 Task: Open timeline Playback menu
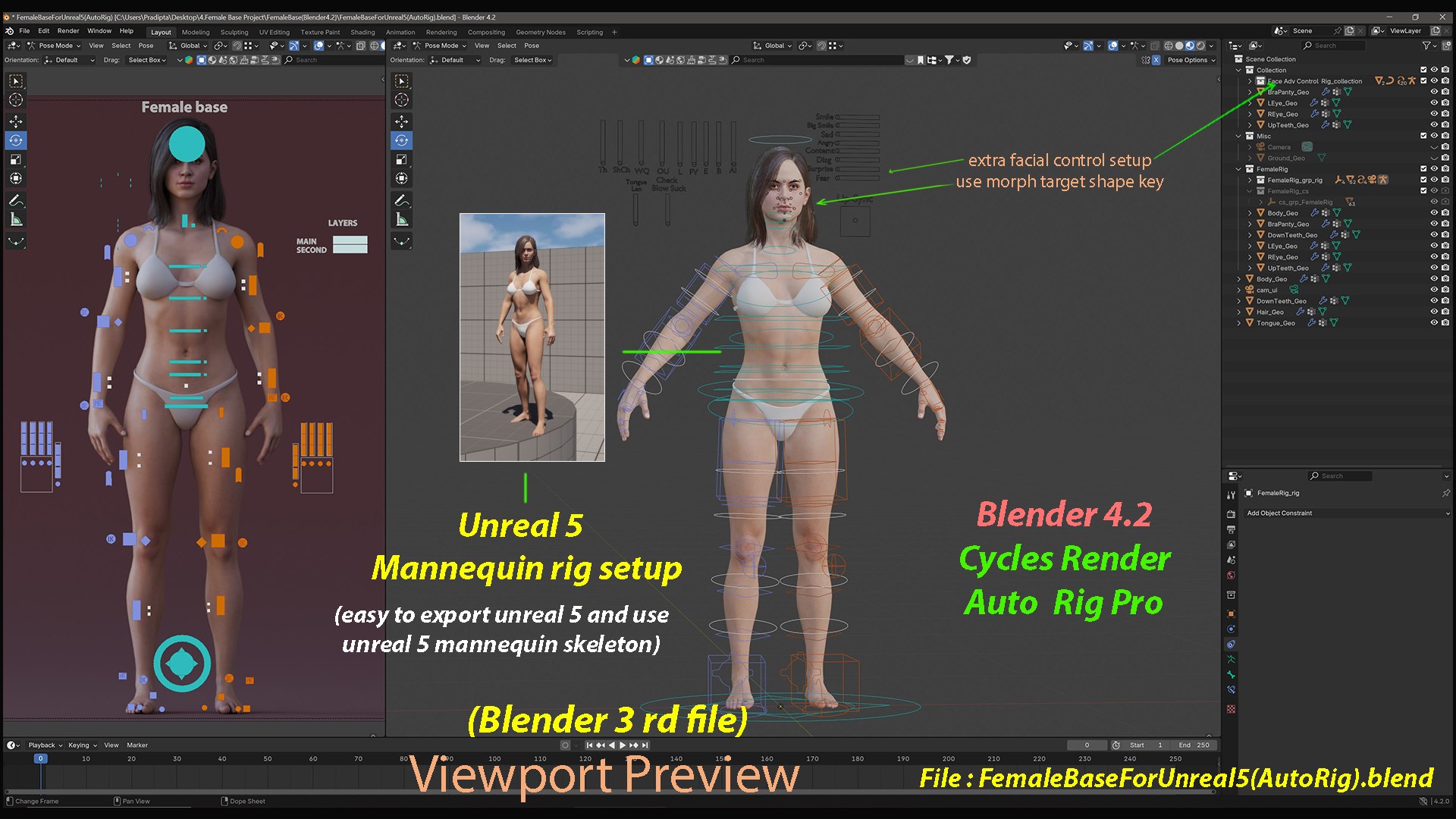pyautogui.click(x=45, y=745)
